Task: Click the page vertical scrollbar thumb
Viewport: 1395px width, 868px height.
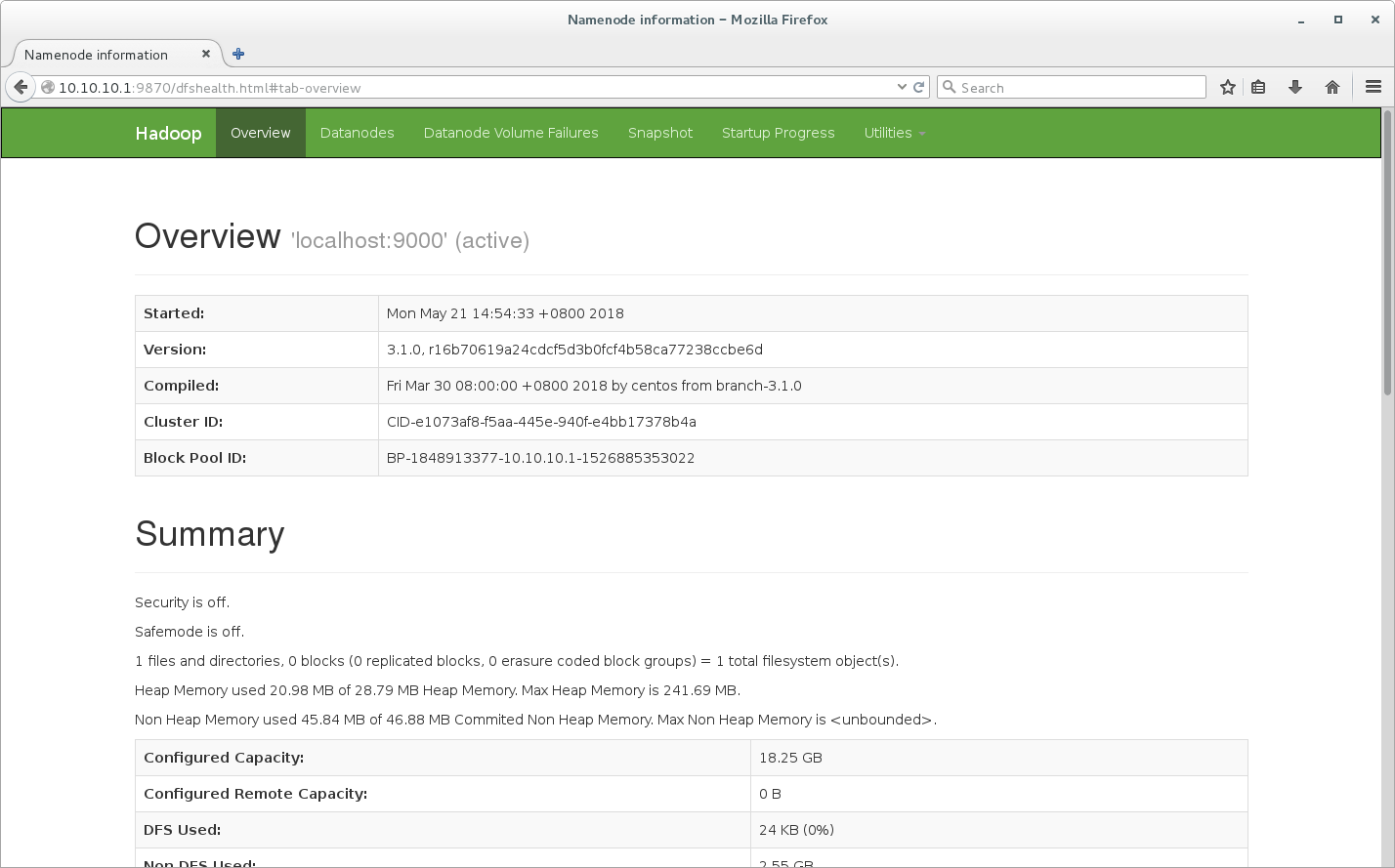Action: click(1387, 252)
